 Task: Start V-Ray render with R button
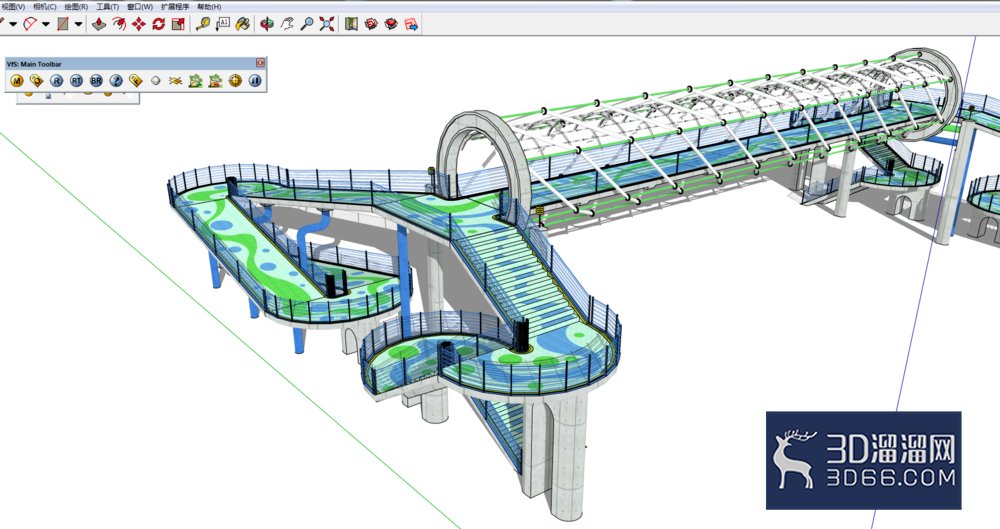click(57, 81)
